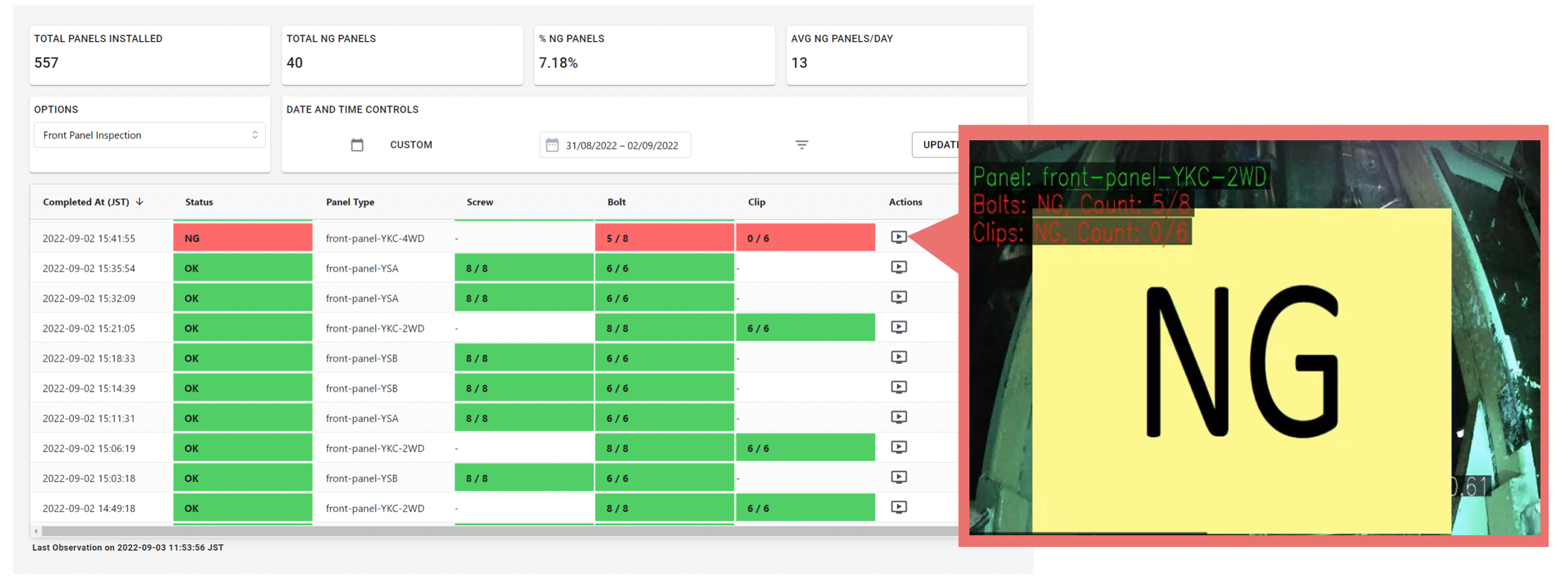This screenshot has width=1568, height=581.
Task: Click the red NG status cell
Action: tap(242, 238)
